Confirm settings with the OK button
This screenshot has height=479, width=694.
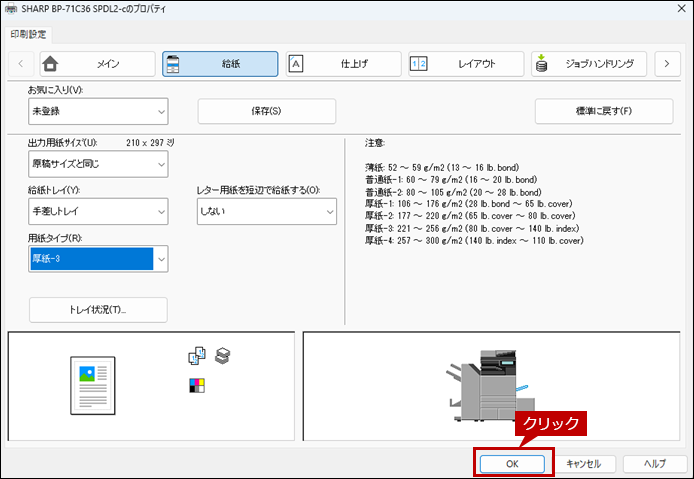point(511,464)
